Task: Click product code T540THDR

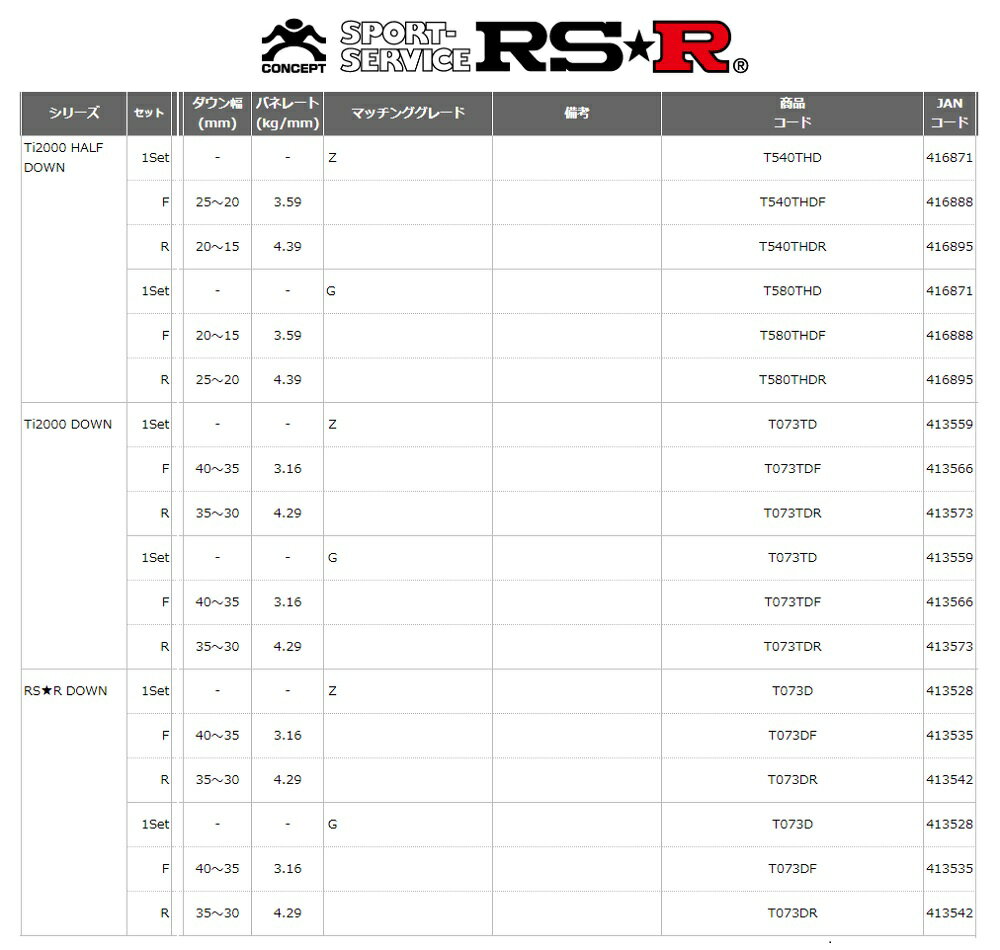Action: pyautogui.click(x=792, y=247)
